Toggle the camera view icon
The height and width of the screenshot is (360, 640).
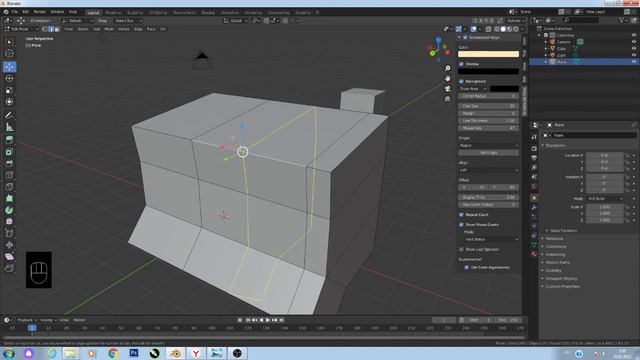(x=448, y=89)
